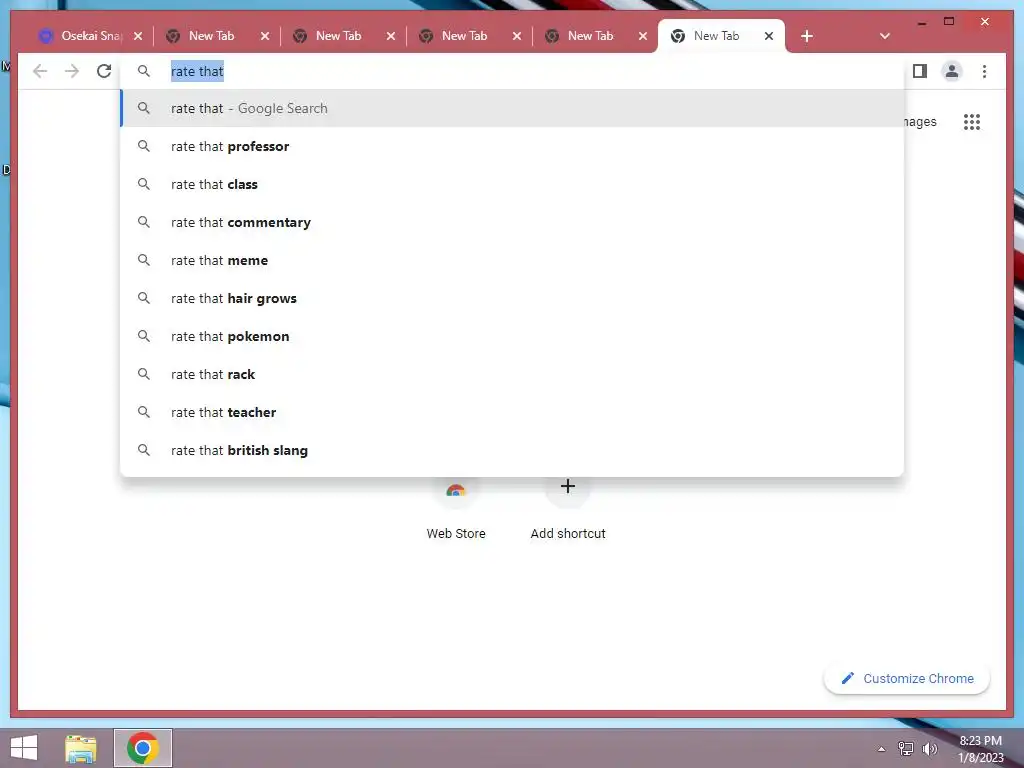Select 'rate that - Google Search' suggestion

click(x=512, y=108)
